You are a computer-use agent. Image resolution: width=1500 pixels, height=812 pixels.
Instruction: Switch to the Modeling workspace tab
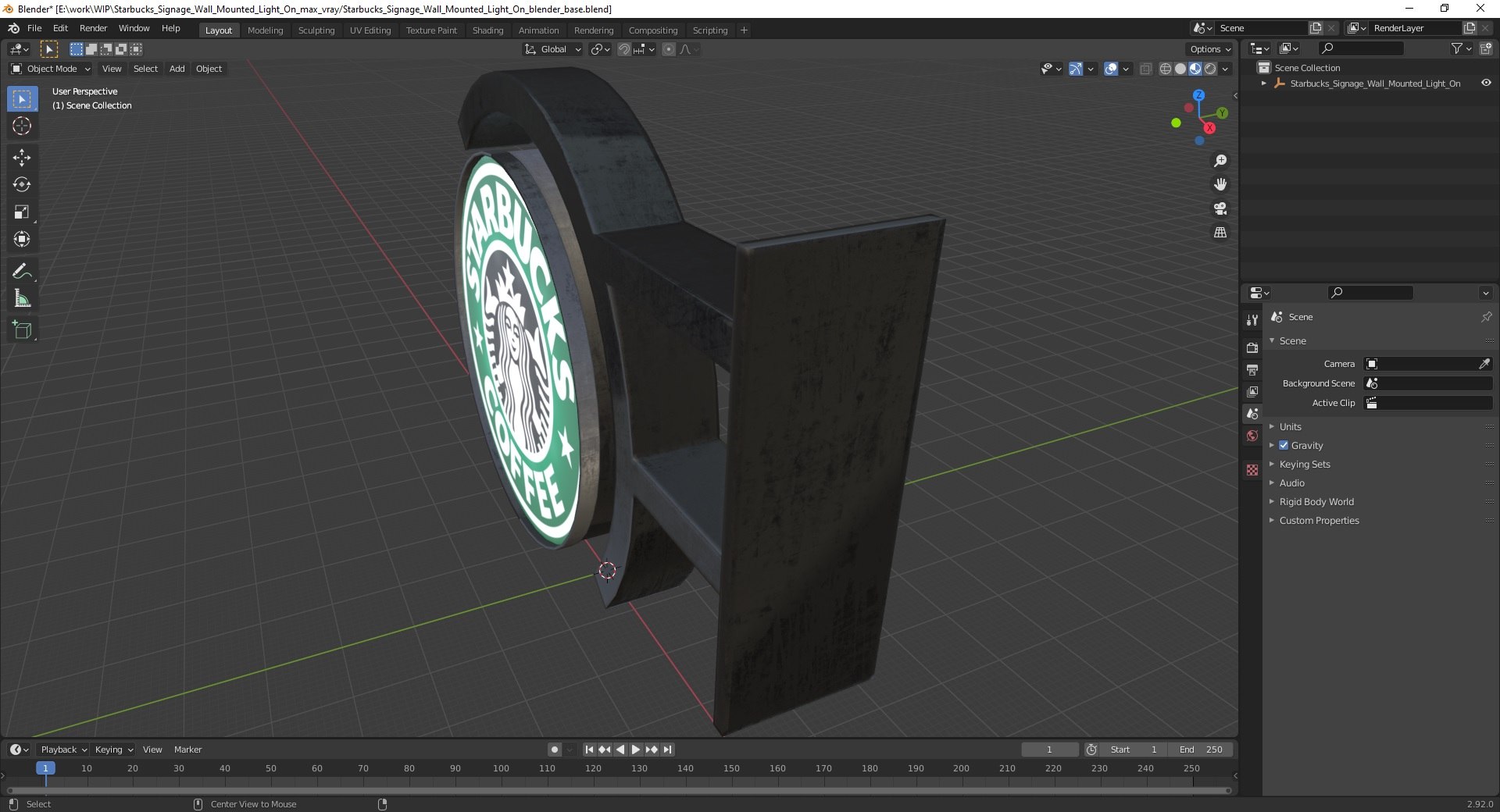[265, 30]
